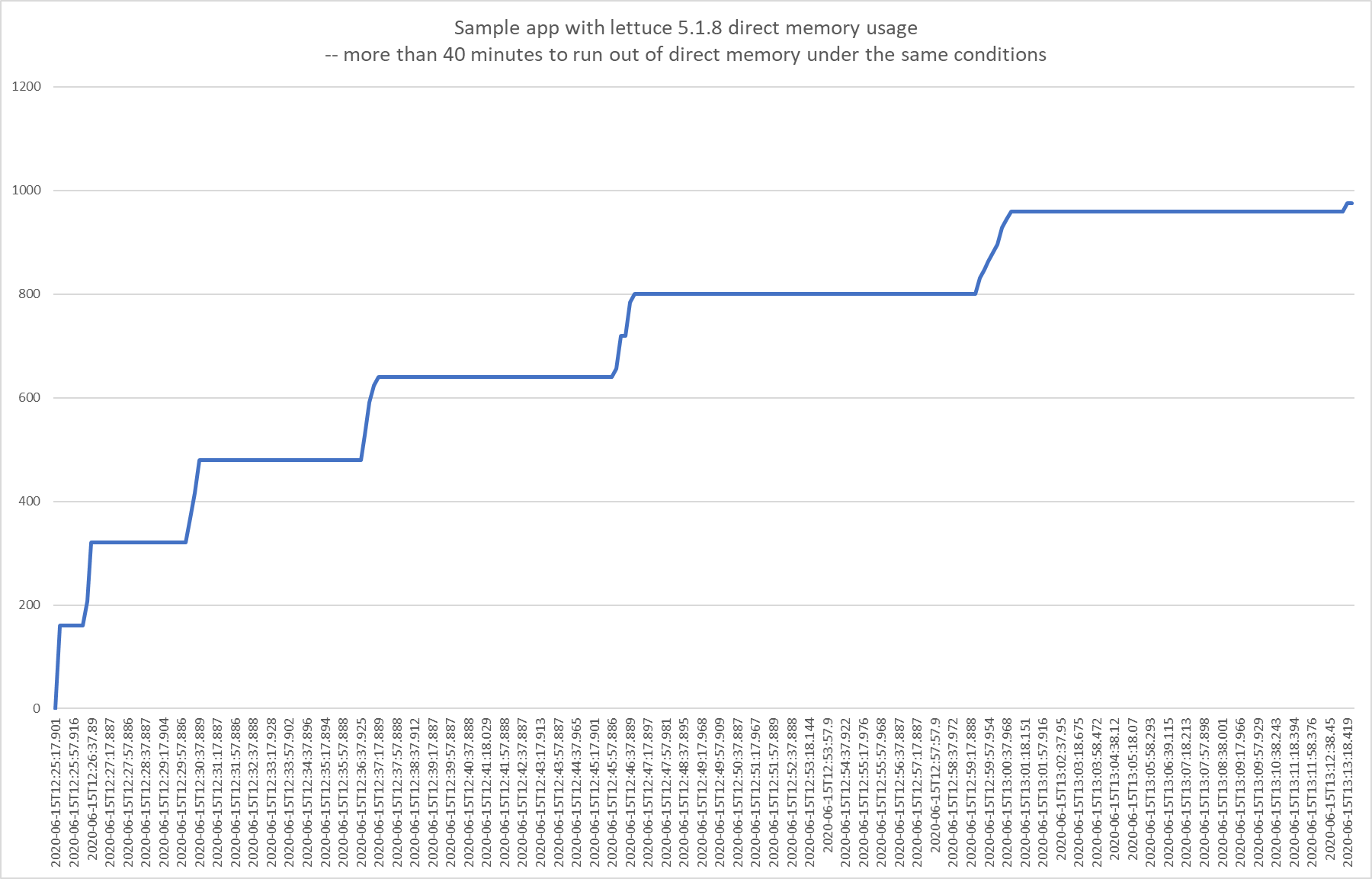Click x-axis label "2020-06-15T12:58:37.972"
The height and width of the screenshot is (879, 1372).
pos(954,792)
